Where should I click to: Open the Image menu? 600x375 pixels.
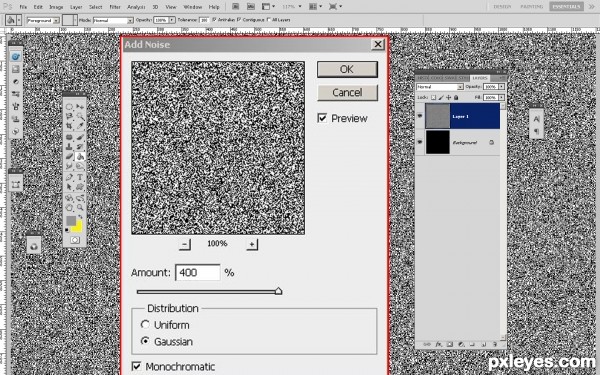56,7
